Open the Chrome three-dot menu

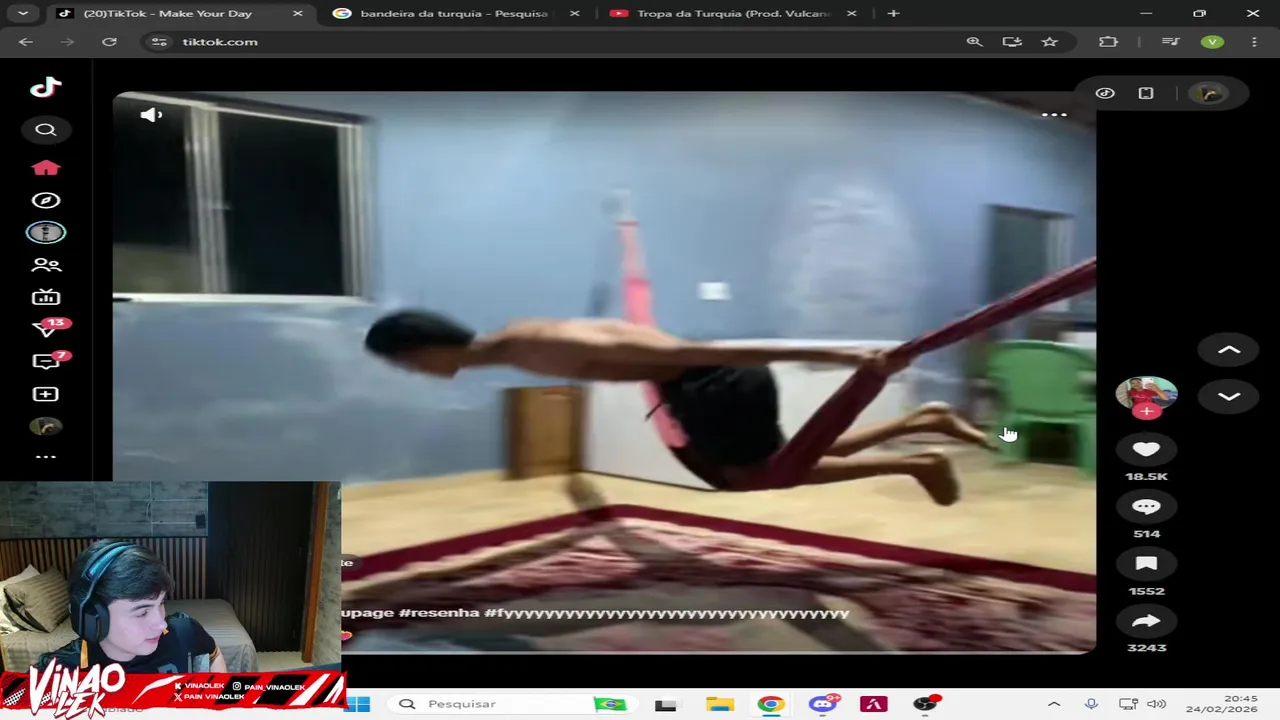point(1254,42)
